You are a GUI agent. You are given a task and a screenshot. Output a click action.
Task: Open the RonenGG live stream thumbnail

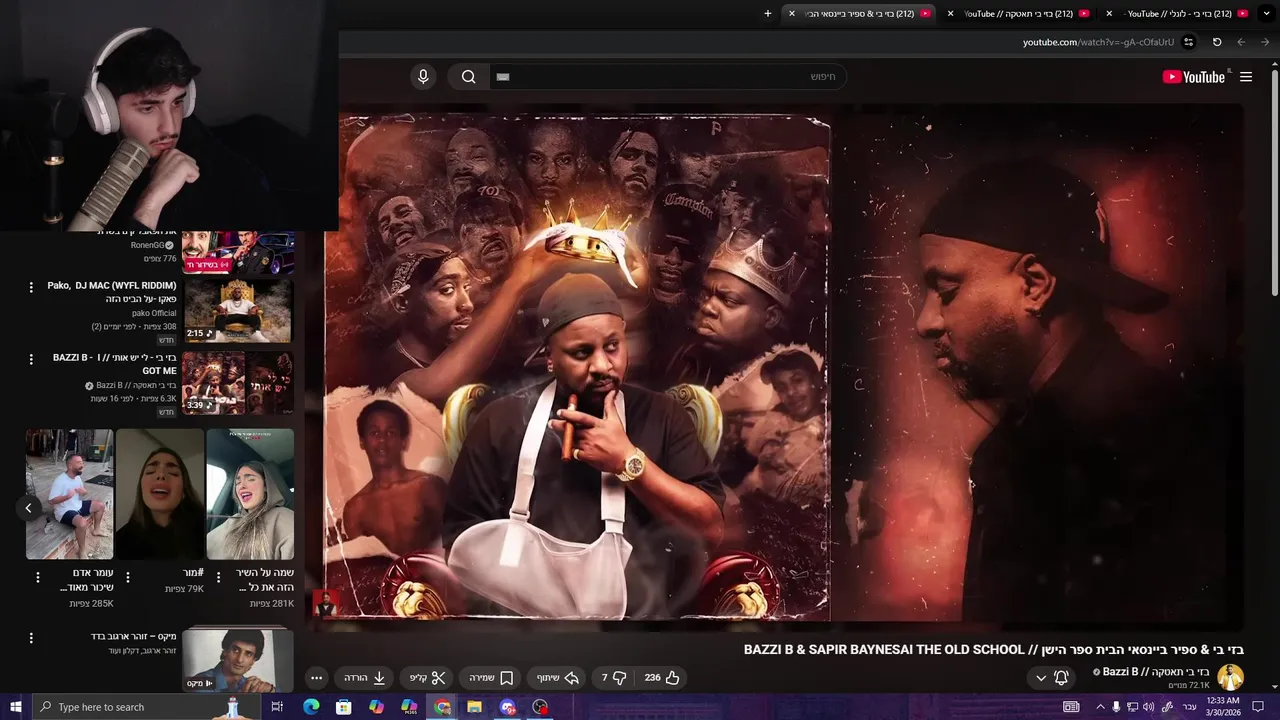(238, 252)
